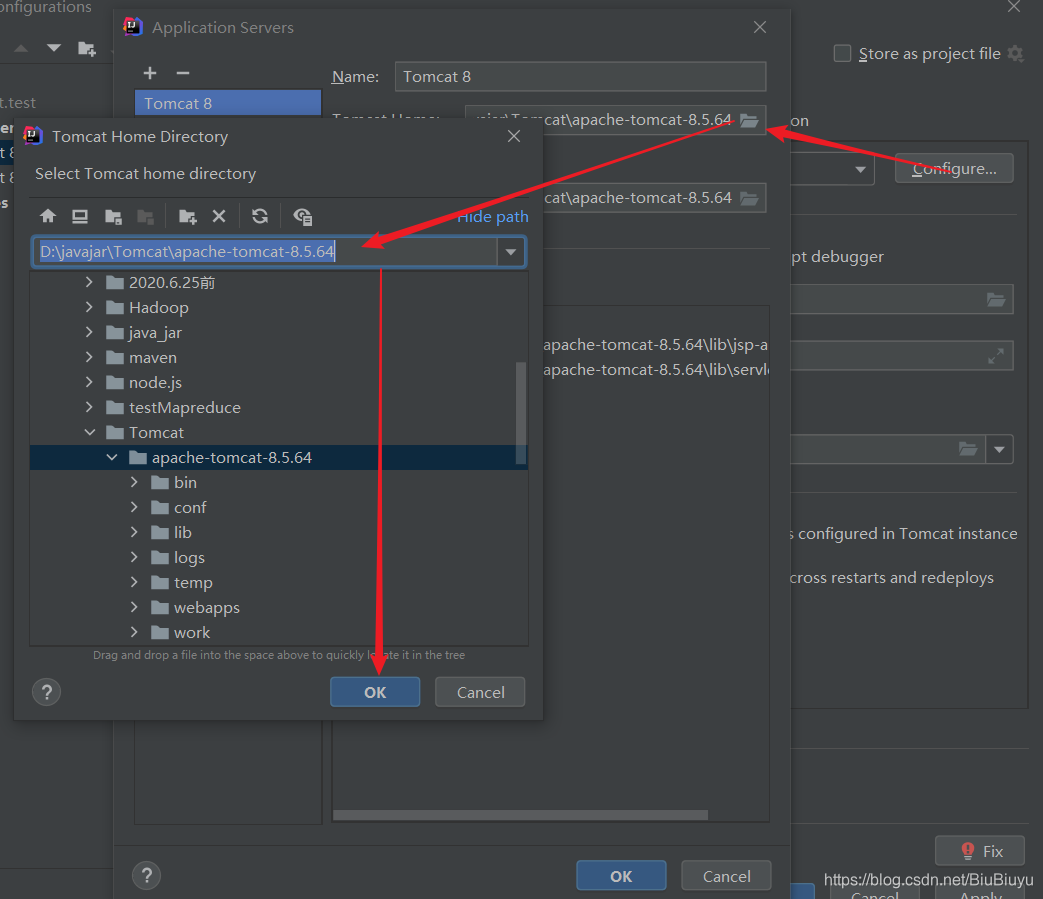The image size is (1043, 899).
Task: Click the expand field icon in run configuration
Action: [996, 356]
